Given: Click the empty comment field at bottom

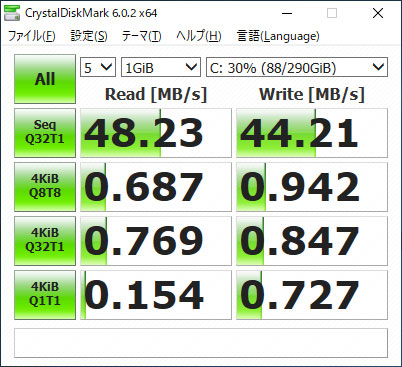Looking at the screenshot, I should pos(201,343).
